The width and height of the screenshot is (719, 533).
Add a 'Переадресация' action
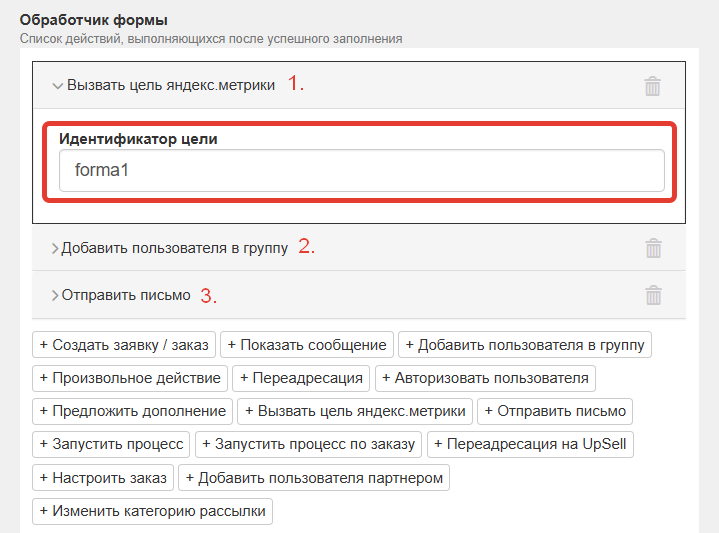(302, 378)
